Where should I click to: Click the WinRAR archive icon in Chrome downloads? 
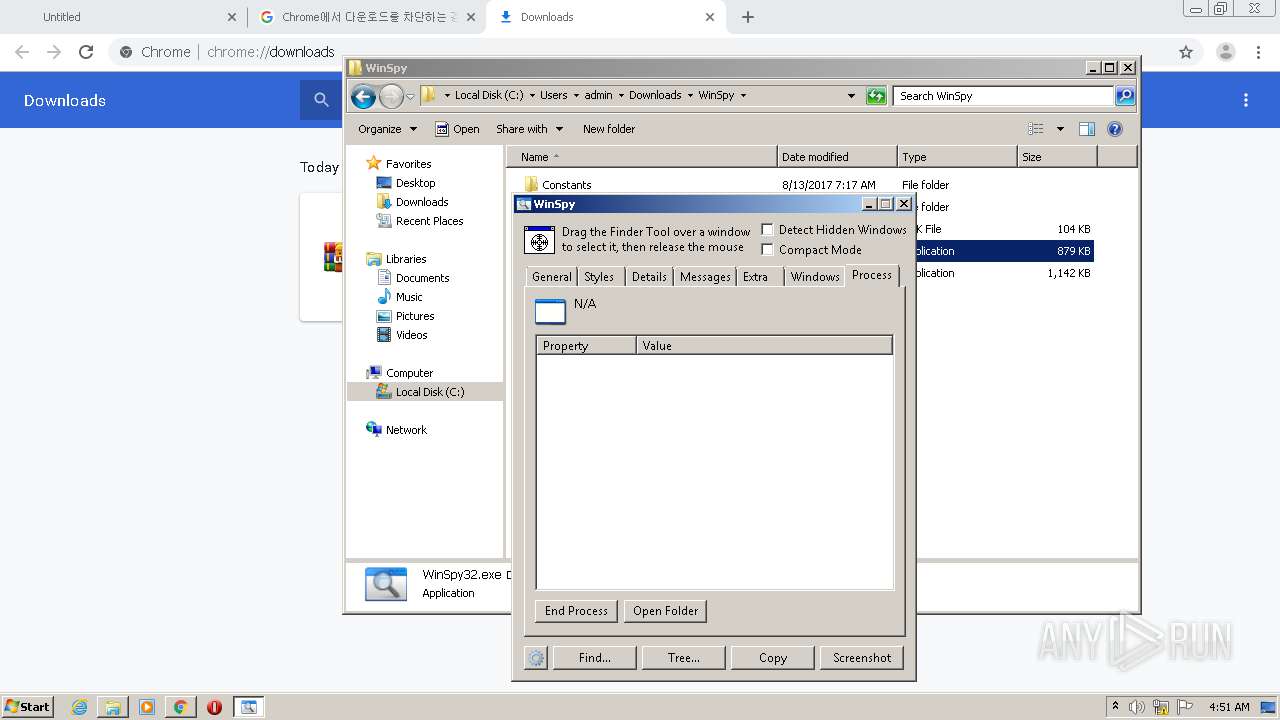[333, 257]
